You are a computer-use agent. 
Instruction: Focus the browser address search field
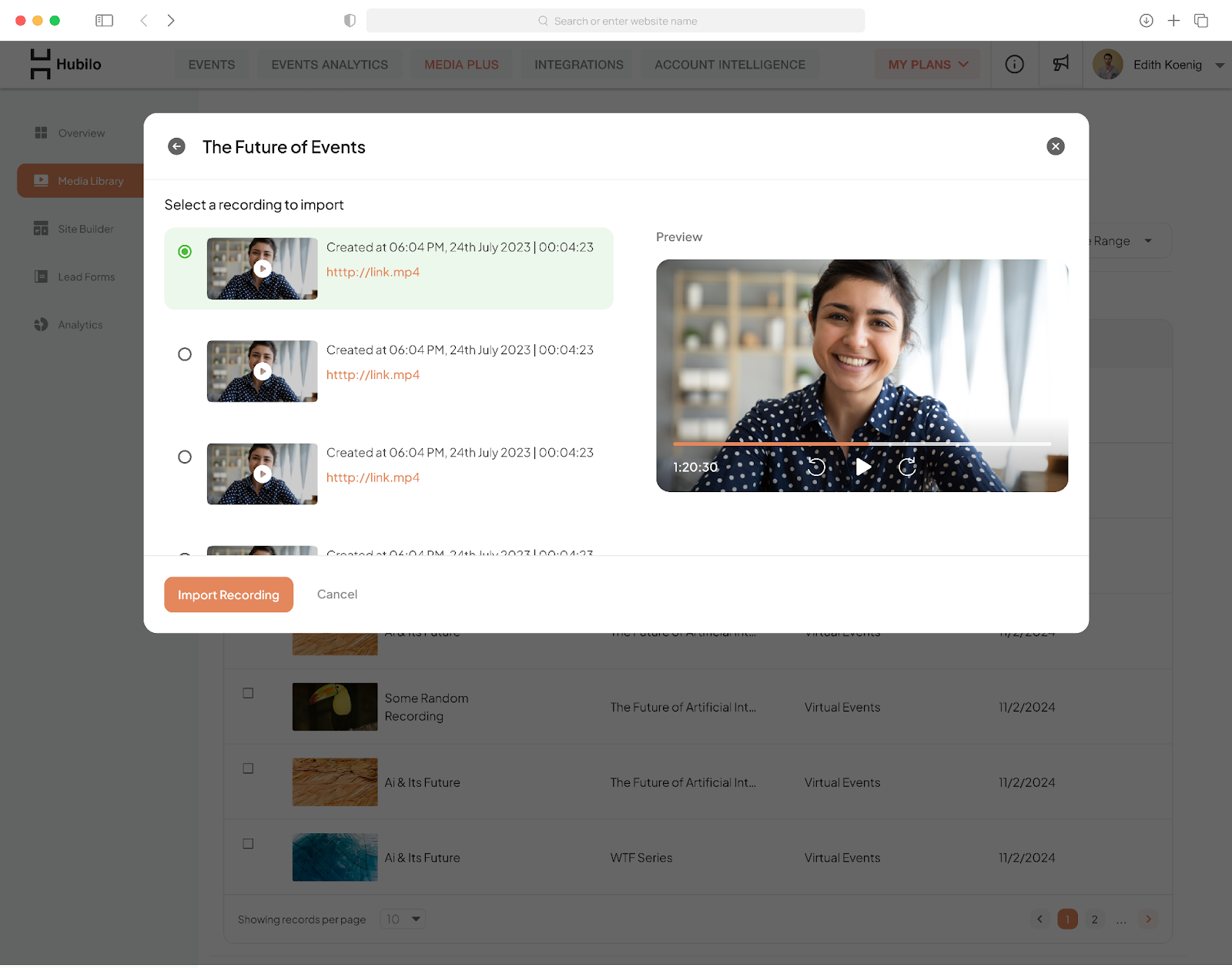tap(615, 21)
